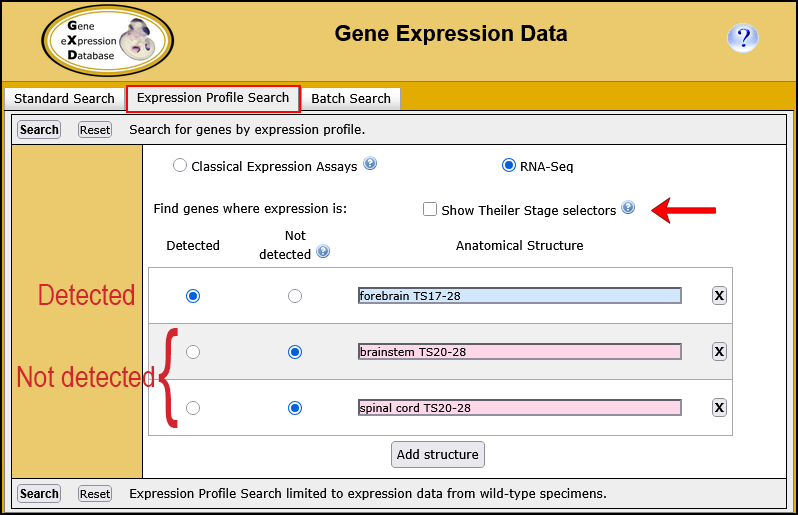Remove the brainstem TS20-28 row with X

719,351
